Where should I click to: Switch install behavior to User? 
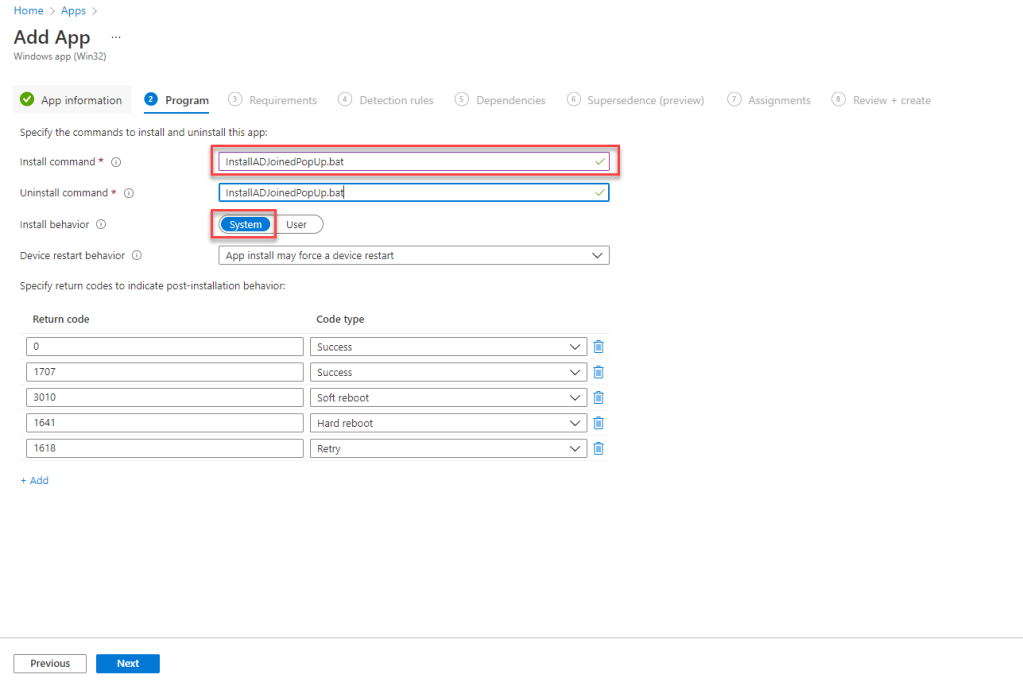(x=296, y=225)
